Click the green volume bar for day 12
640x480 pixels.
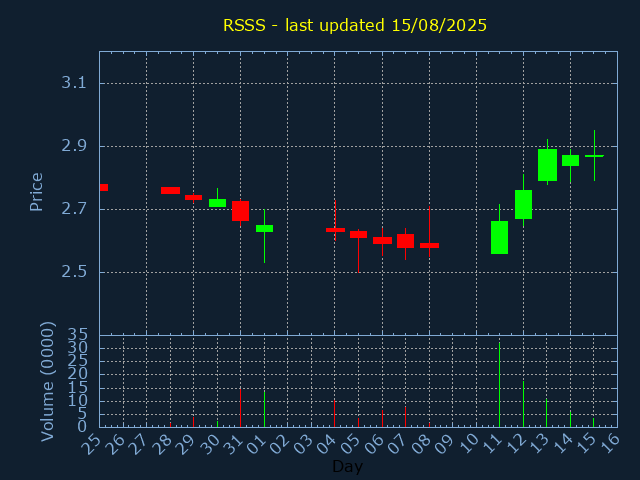point(523,404)
